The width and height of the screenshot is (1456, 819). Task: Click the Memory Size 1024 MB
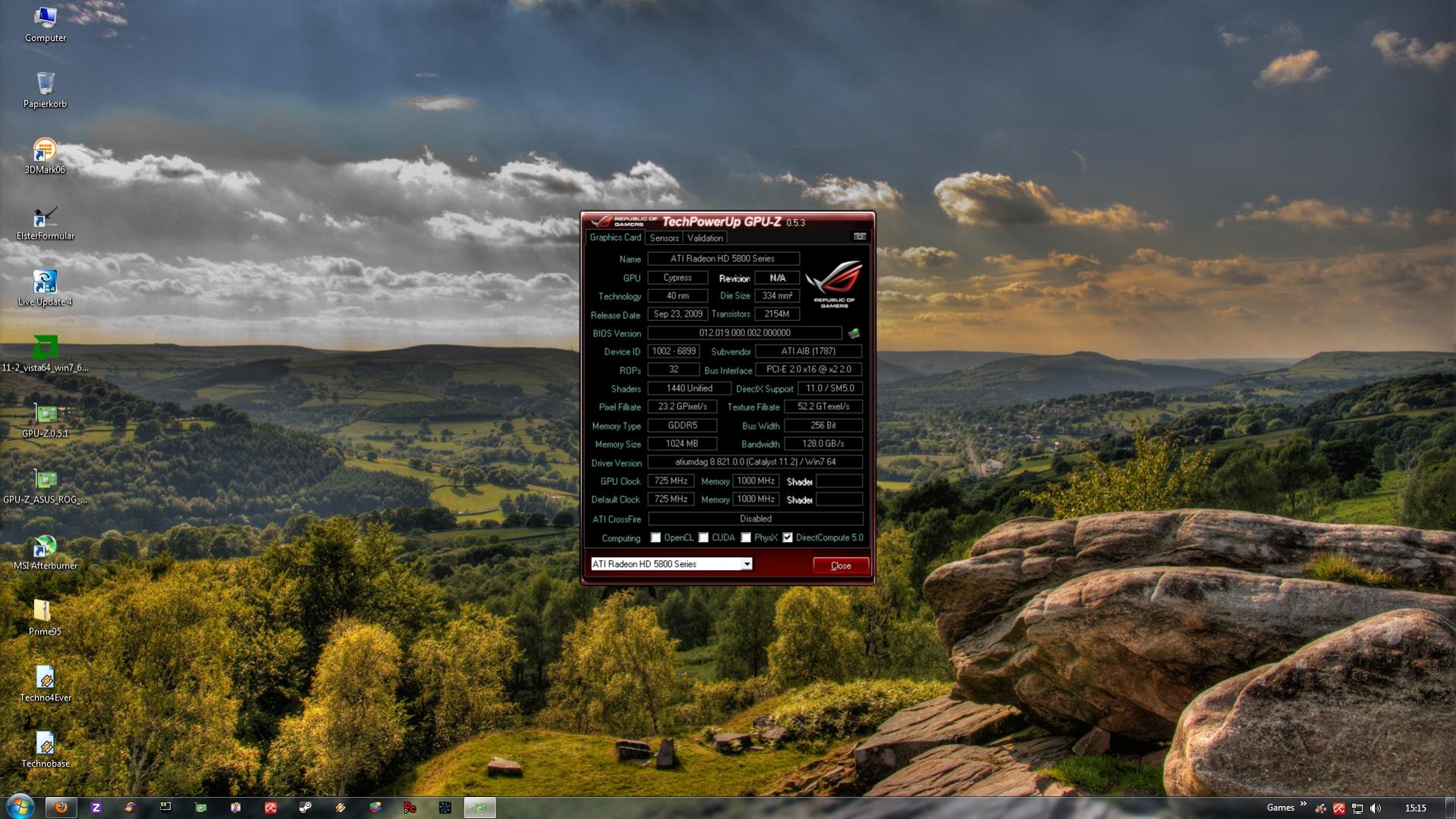point(682,444)
